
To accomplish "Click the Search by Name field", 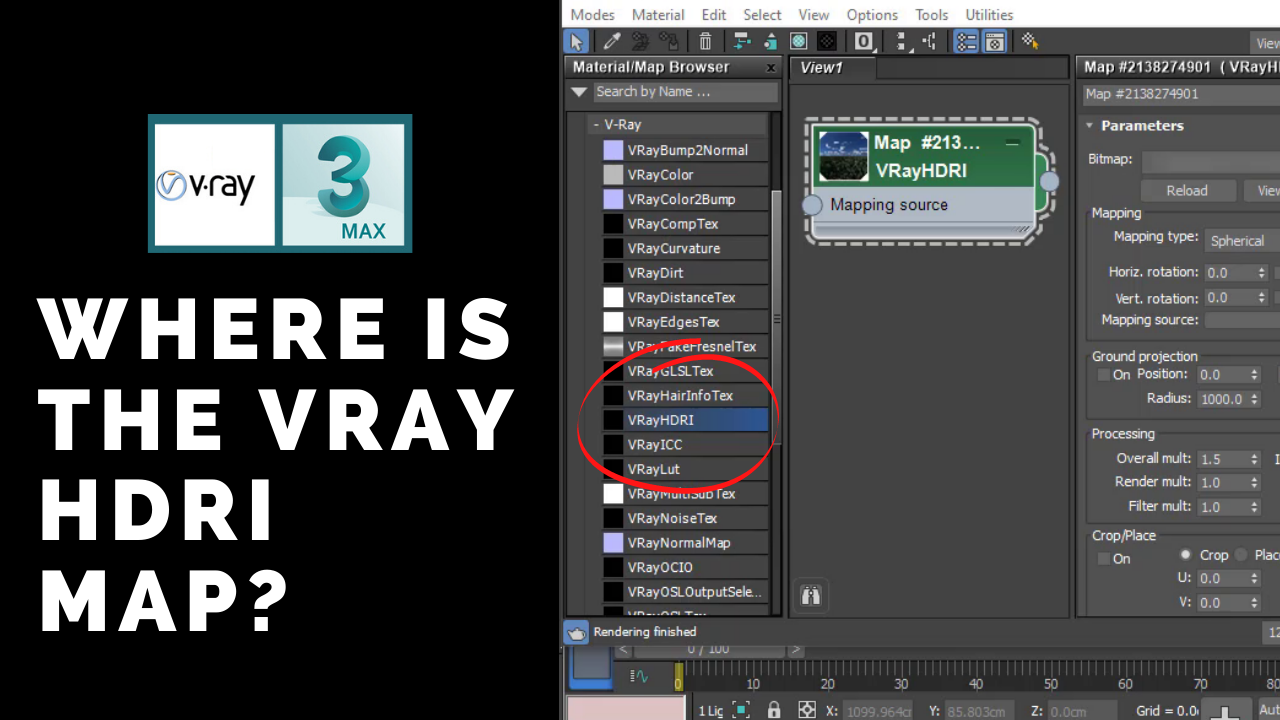I will 685,92.
